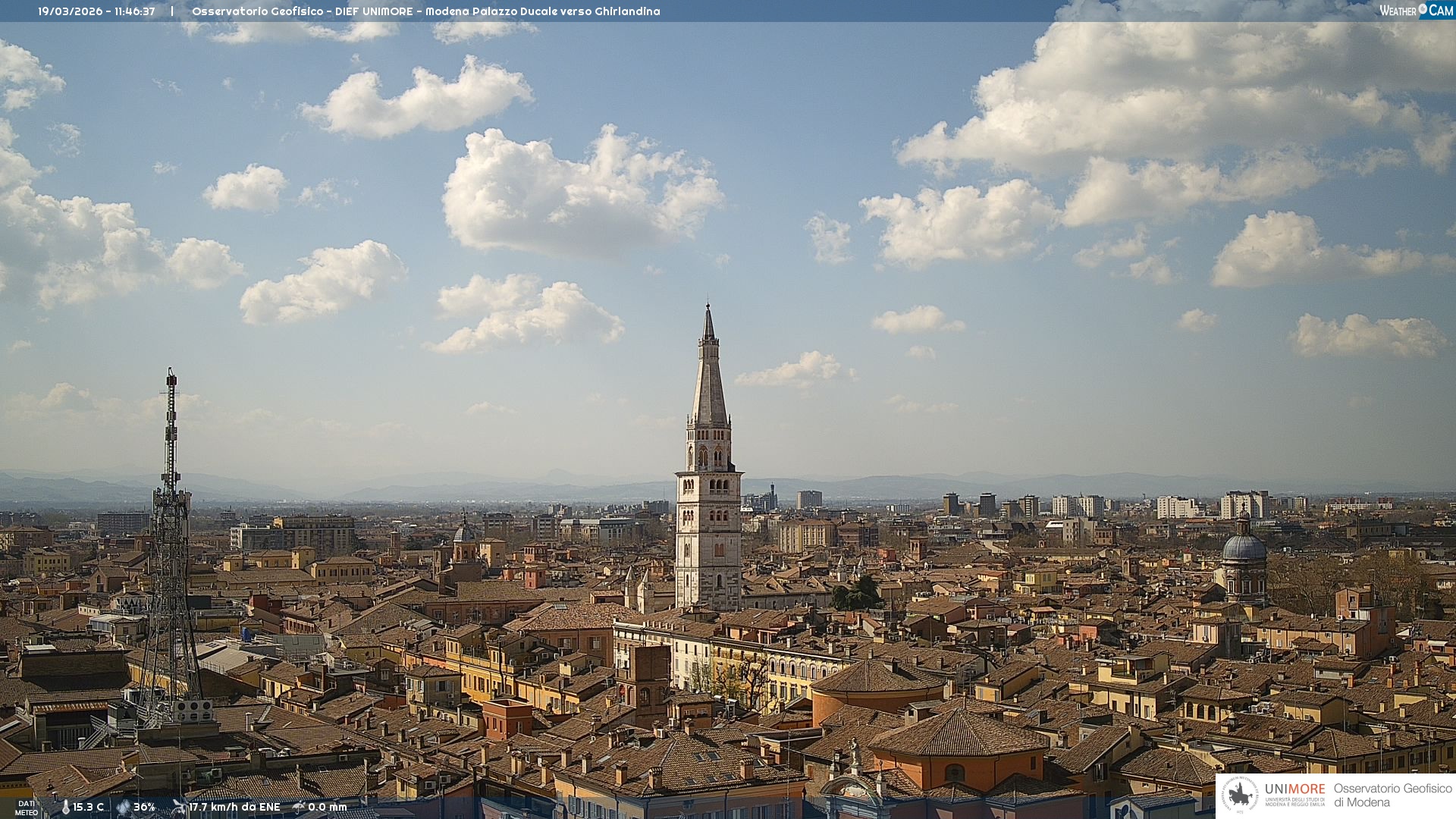1456x819 pixels.
Task: Click the rain umbrella precipitation icon
Action: point(299,807)
